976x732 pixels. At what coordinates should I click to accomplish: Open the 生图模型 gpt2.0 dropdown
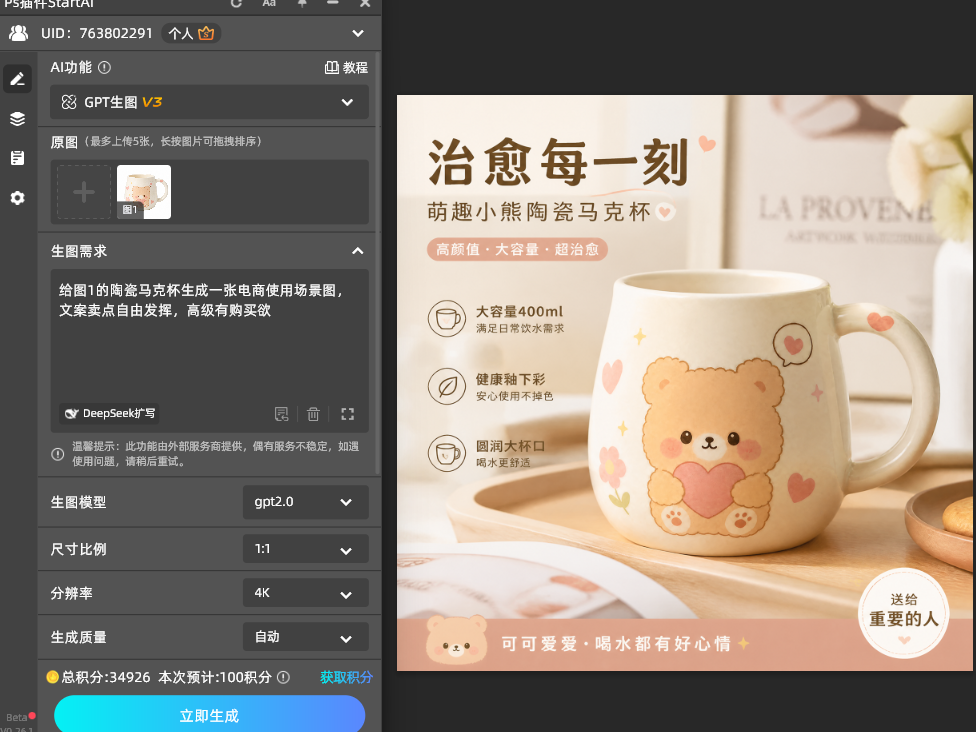(306, 502)
